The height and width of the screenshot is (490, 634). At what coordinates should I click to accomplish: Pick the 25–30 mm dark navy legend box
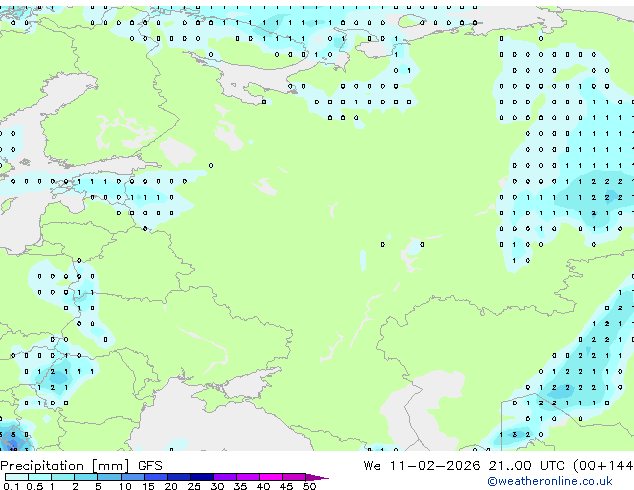(x=202, y=477)
